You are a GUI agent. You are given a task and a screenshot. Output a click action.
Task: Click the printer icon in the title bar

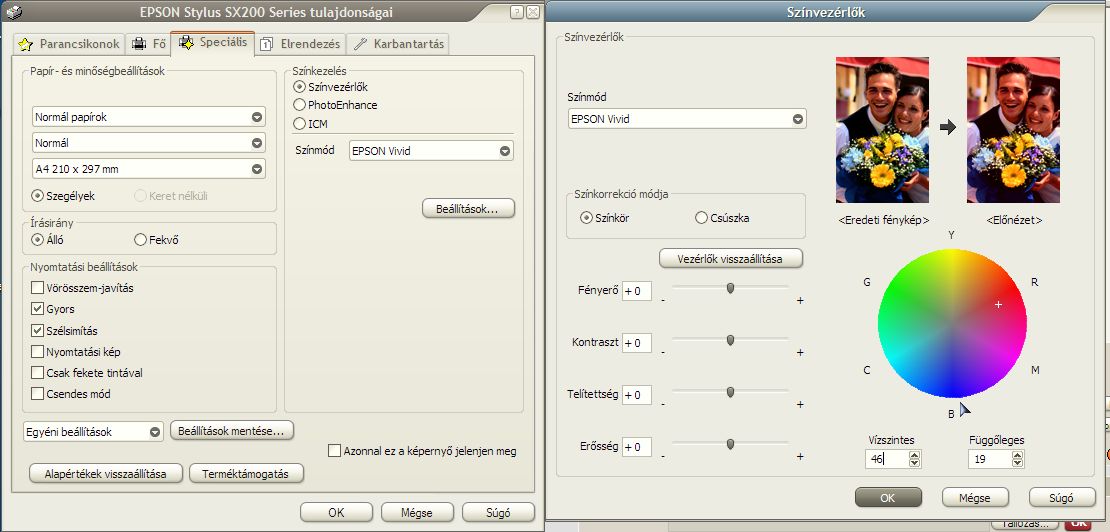12,11
